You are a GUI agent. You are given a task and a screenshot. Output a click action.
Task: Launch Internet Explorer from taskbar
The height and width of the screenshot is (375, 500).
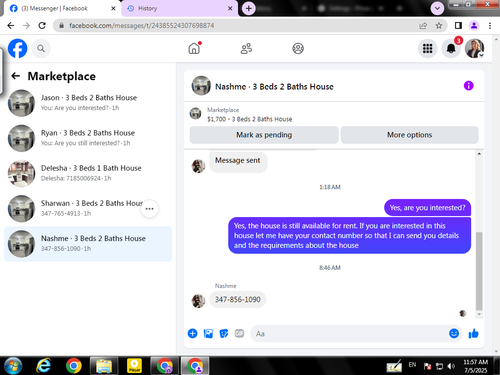(x=44, y=366)
